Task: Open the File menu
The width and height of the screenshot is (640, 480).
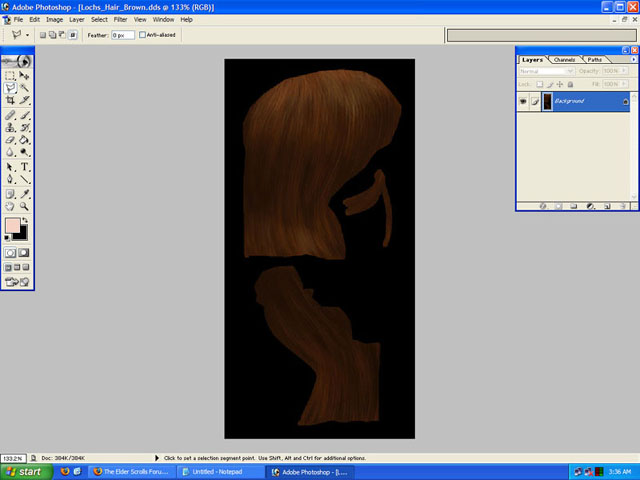Action: tap(18, 20)
